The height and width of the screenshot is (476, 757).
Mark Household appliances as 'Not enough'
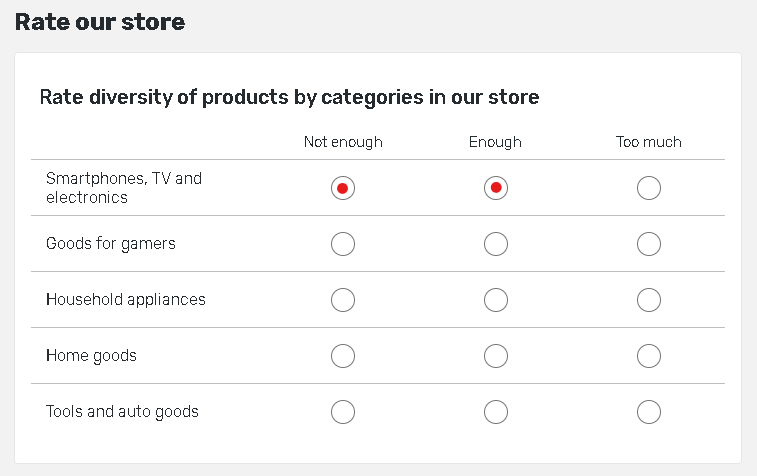(343, 300)
